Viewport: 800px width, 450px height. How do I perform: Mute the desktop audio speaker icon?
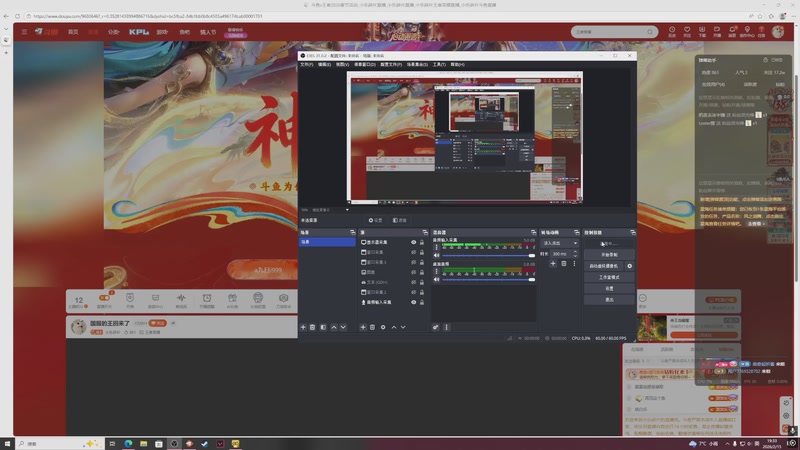point(436,280)
